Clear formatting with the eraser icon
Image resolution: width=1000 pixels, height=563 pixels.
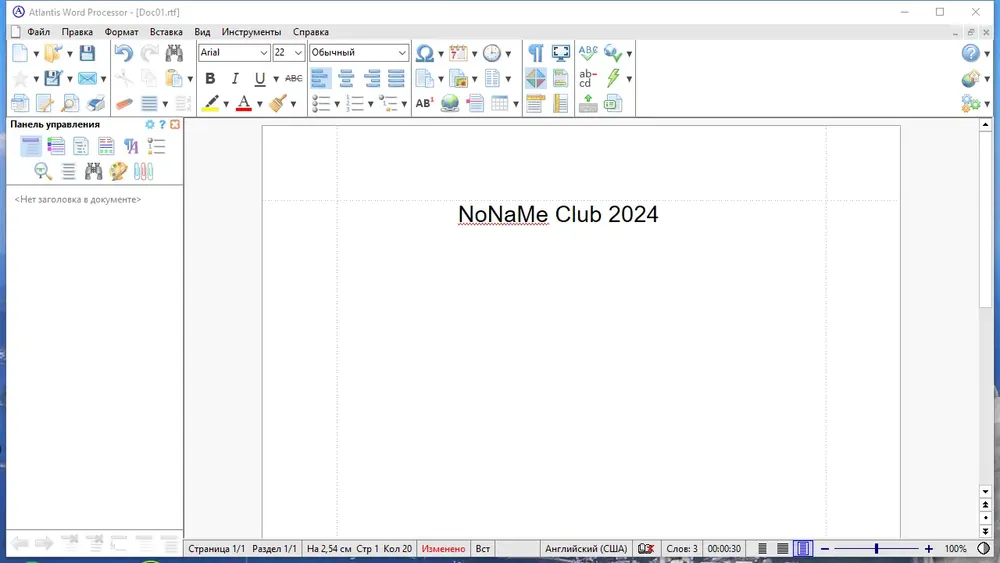(x=124, y=103)
